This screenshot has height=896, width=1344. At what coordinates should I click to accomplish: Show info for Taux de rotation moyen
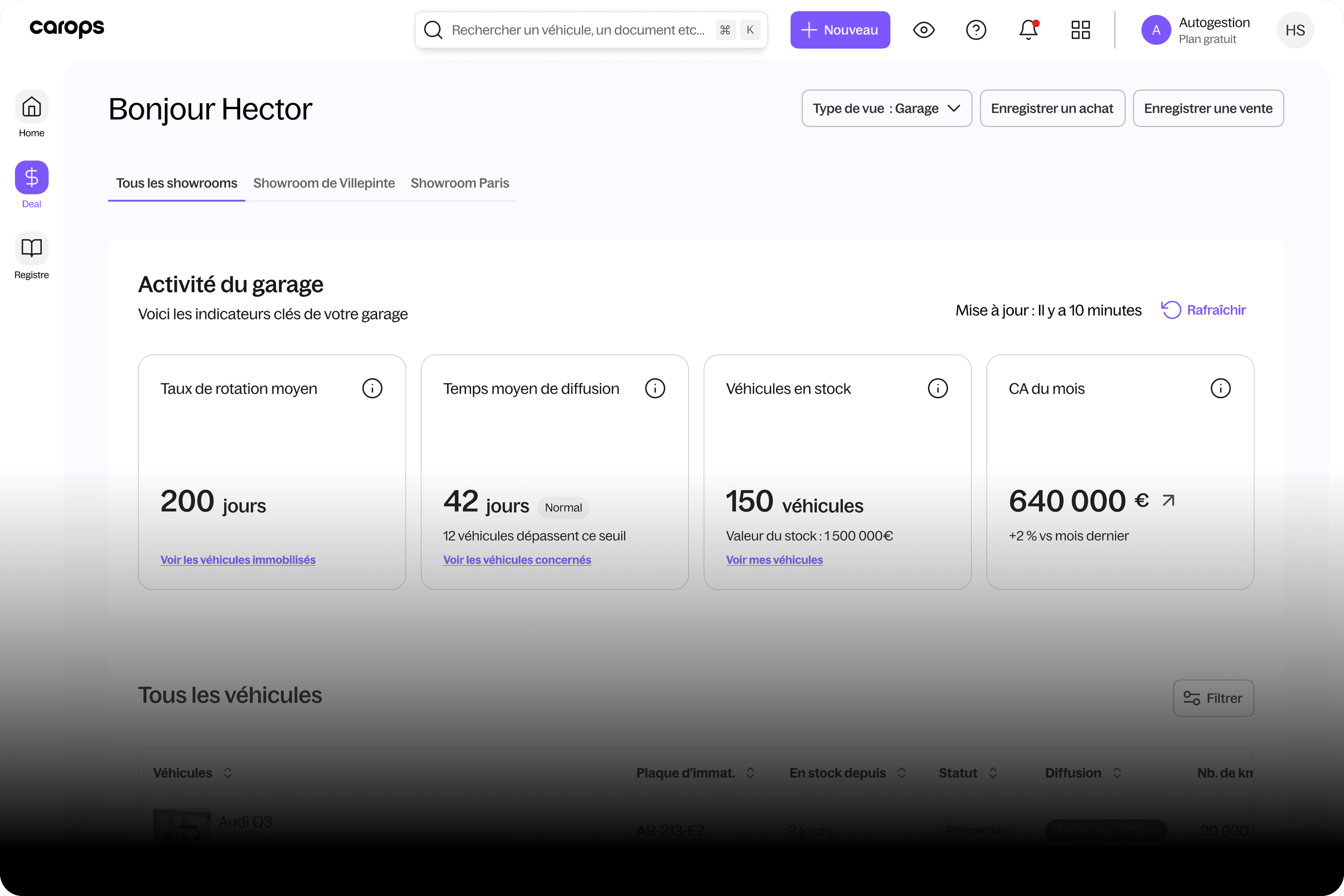pyautogui.click(x=372, y=388)
